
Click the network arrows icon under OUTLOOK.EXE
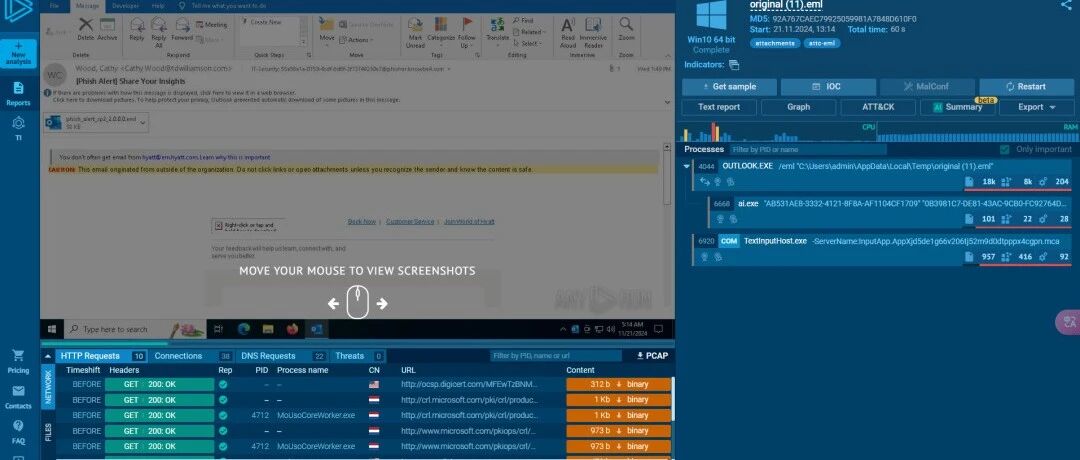(705, 182)
